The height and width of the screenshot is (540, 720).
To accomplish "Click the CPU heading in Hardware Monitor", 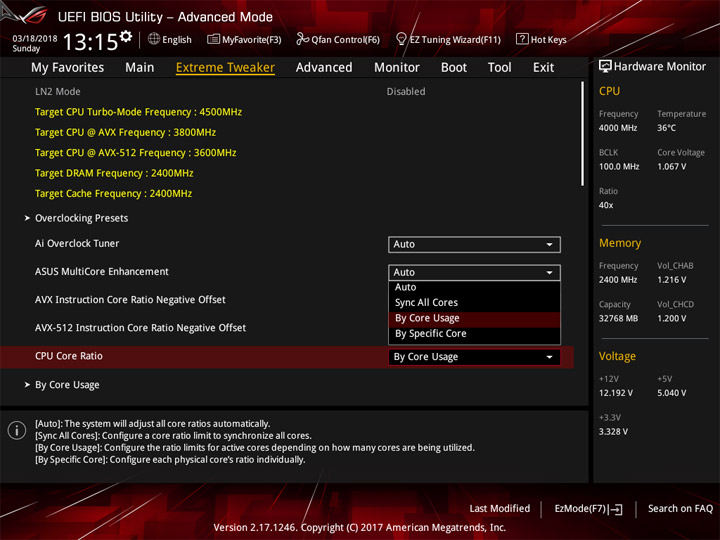I will coord(609,91).
